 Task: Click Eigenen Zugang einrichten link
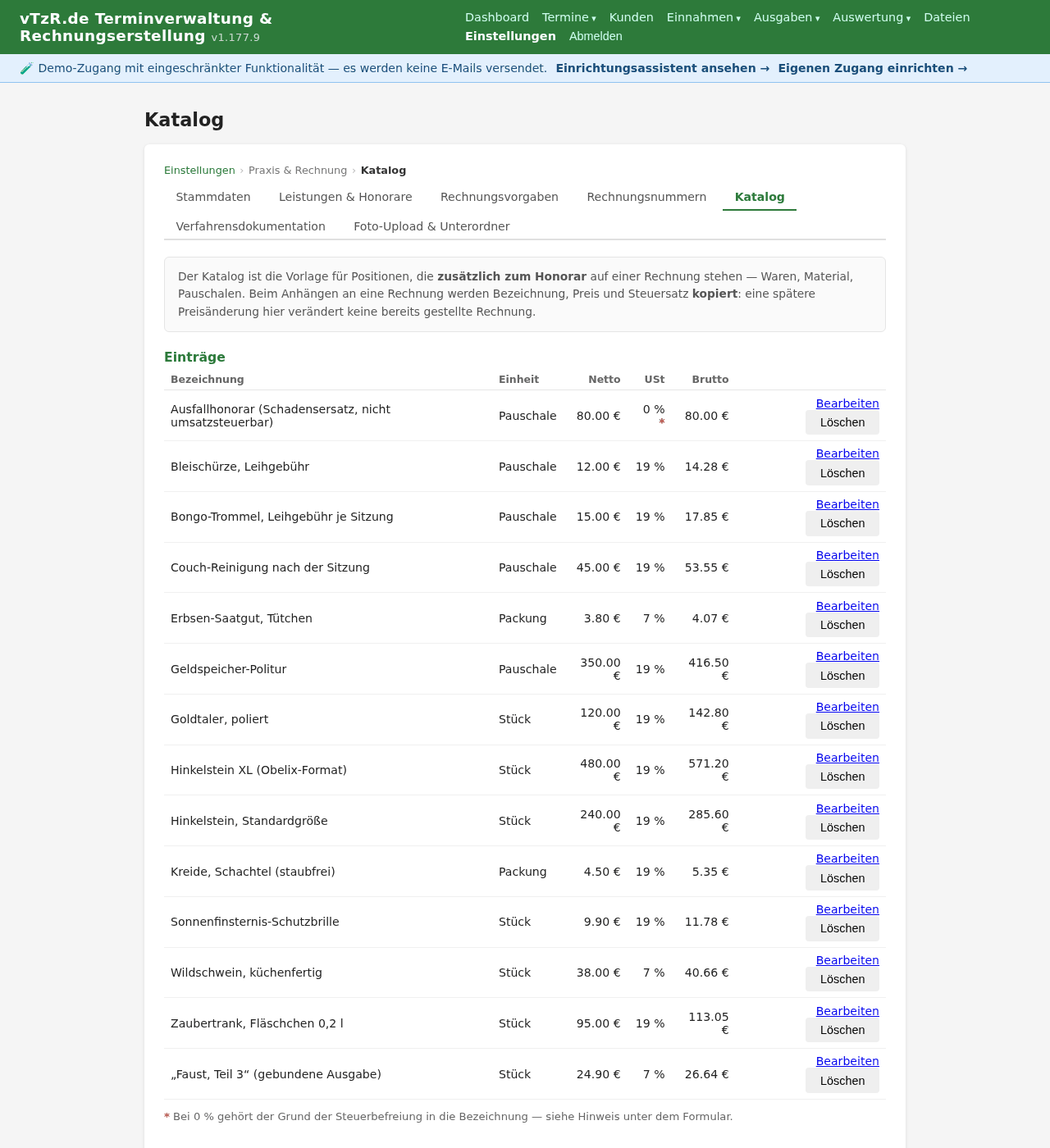[873, 68]
